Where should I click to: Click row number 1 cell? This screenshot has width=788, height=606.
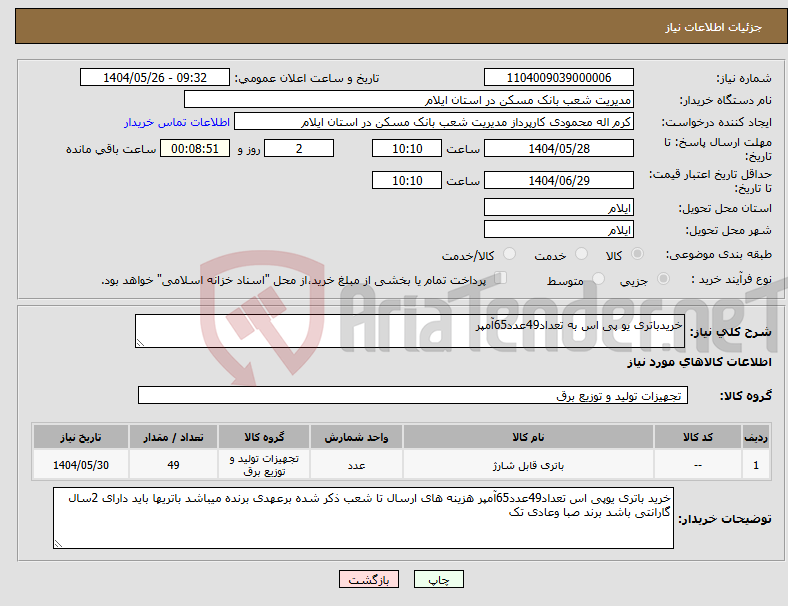pos(755,465)
